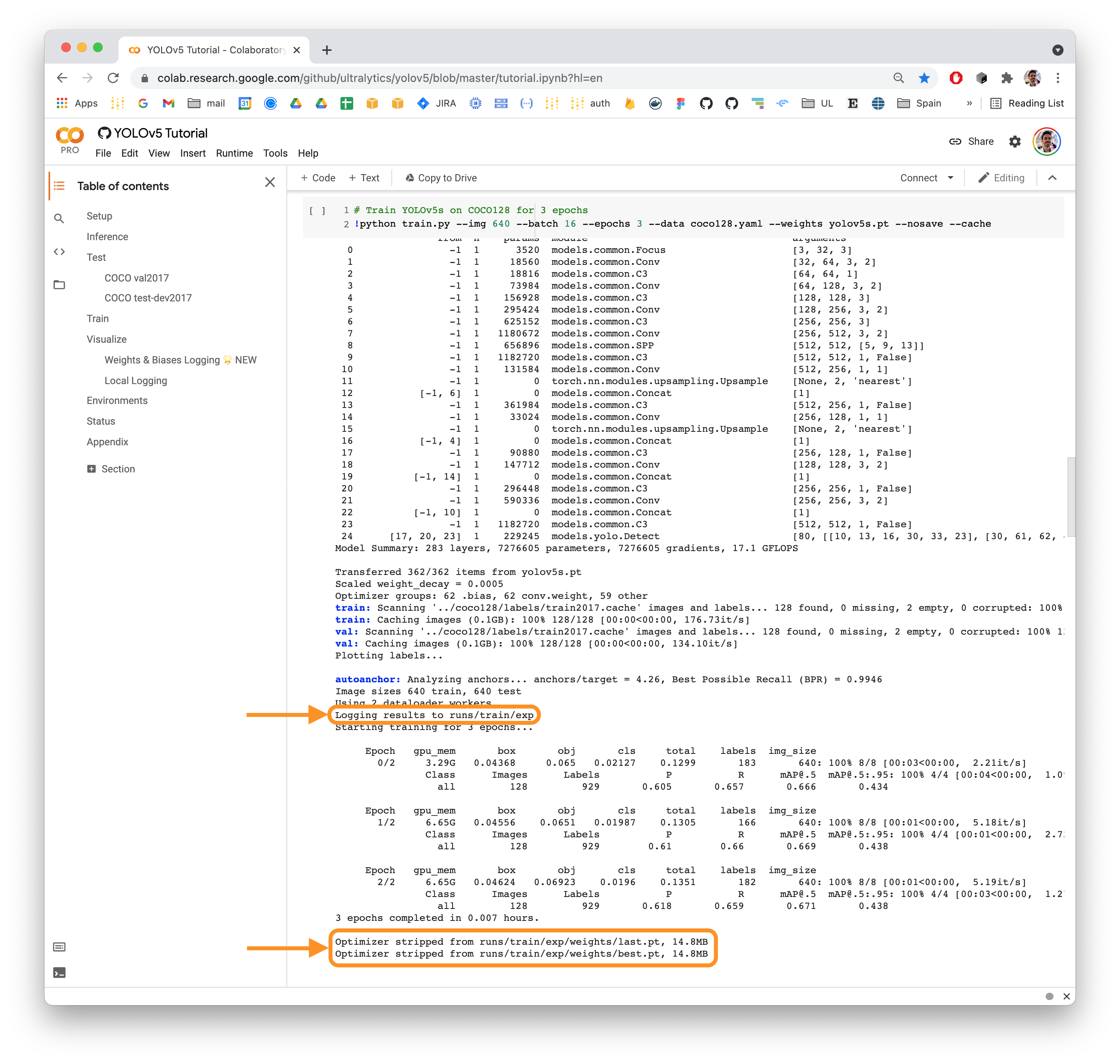Add a new code cell with + Code

point(318,177)
